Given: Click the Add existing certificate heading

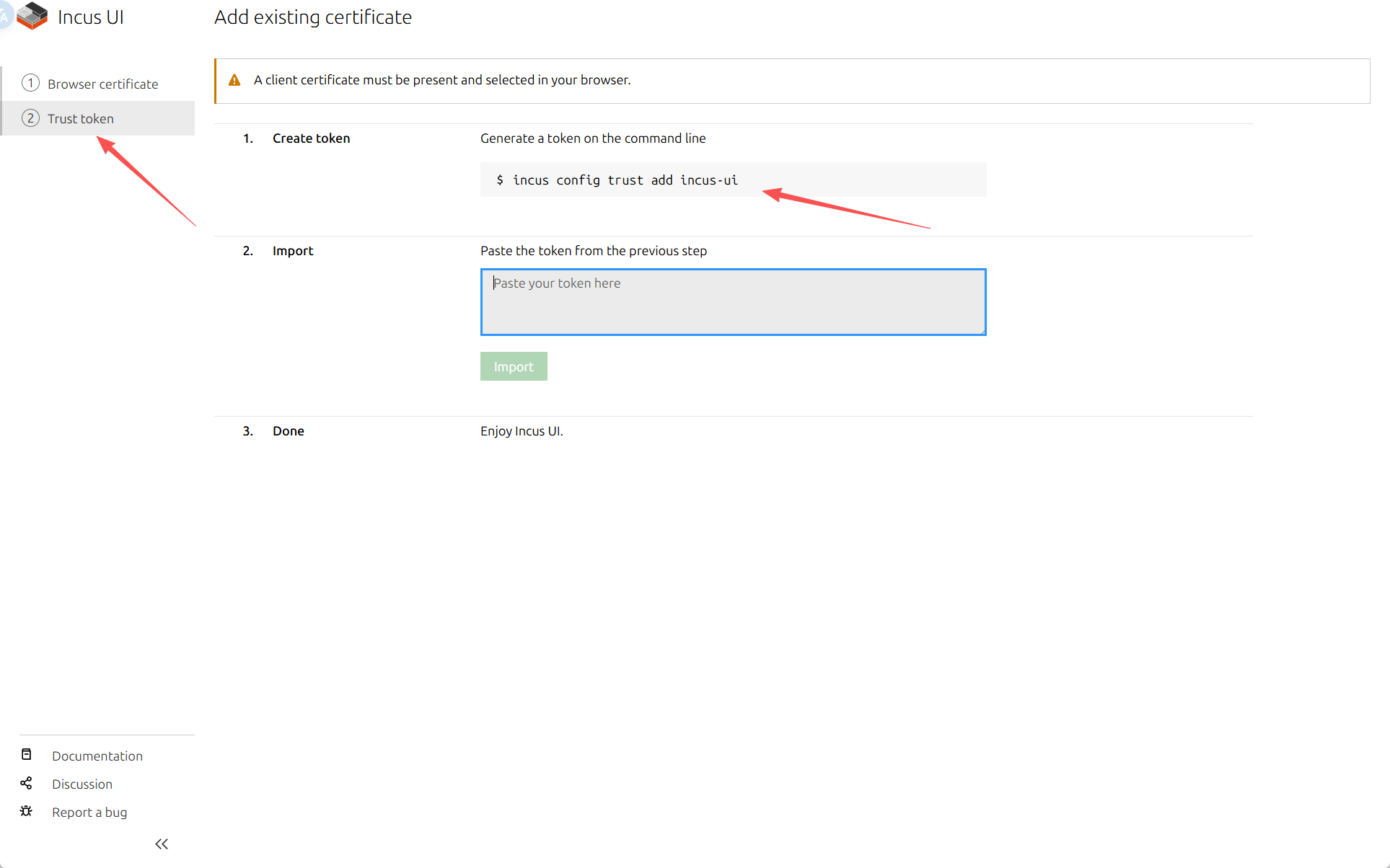Looking at the screenshot, I should click(x=313, y=17).
